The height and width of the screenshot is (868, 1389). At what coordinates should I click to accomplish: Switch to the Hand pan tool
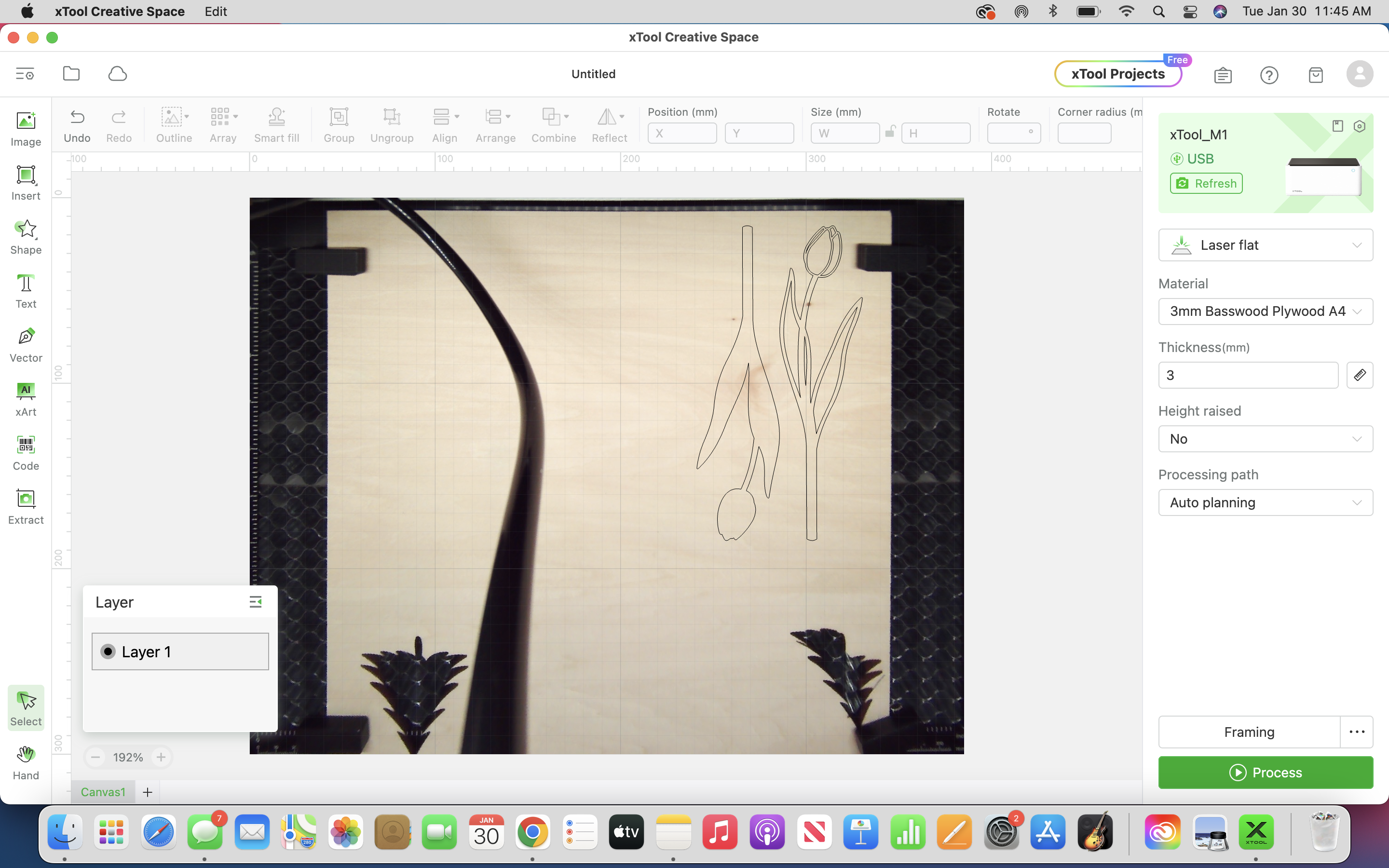click(26, 763)
